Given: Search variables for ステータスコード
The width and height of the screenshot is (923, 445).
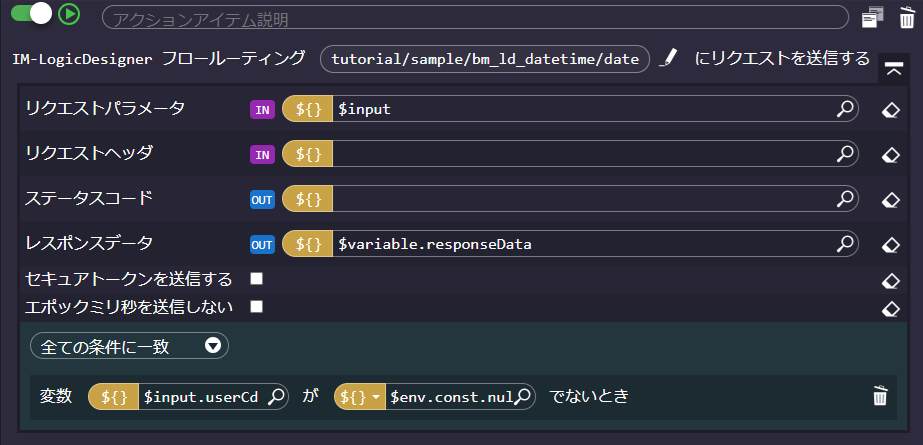Looking at the screenshot, I should (845, 199).
